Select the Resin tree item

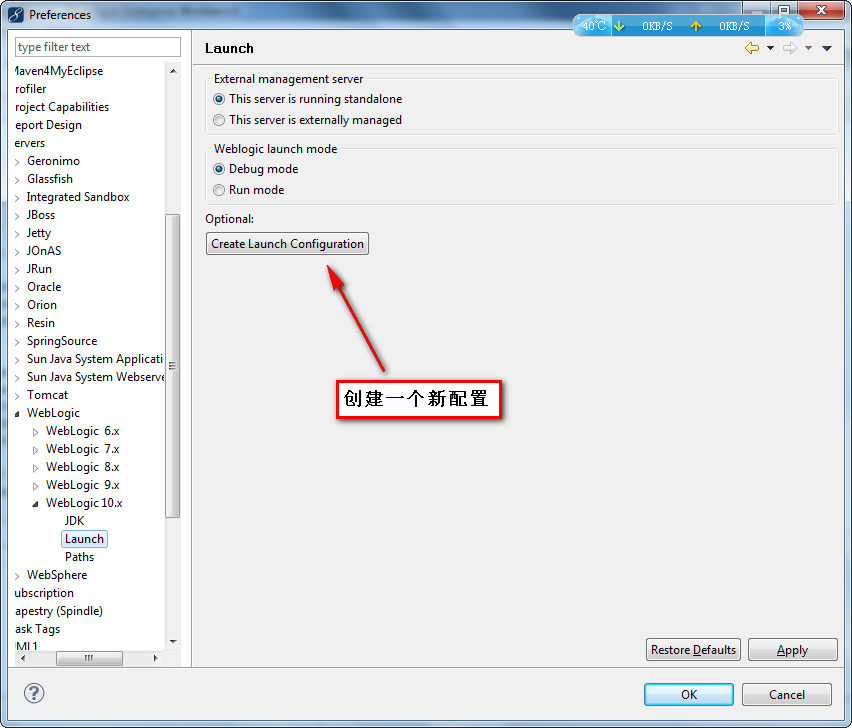41,323
